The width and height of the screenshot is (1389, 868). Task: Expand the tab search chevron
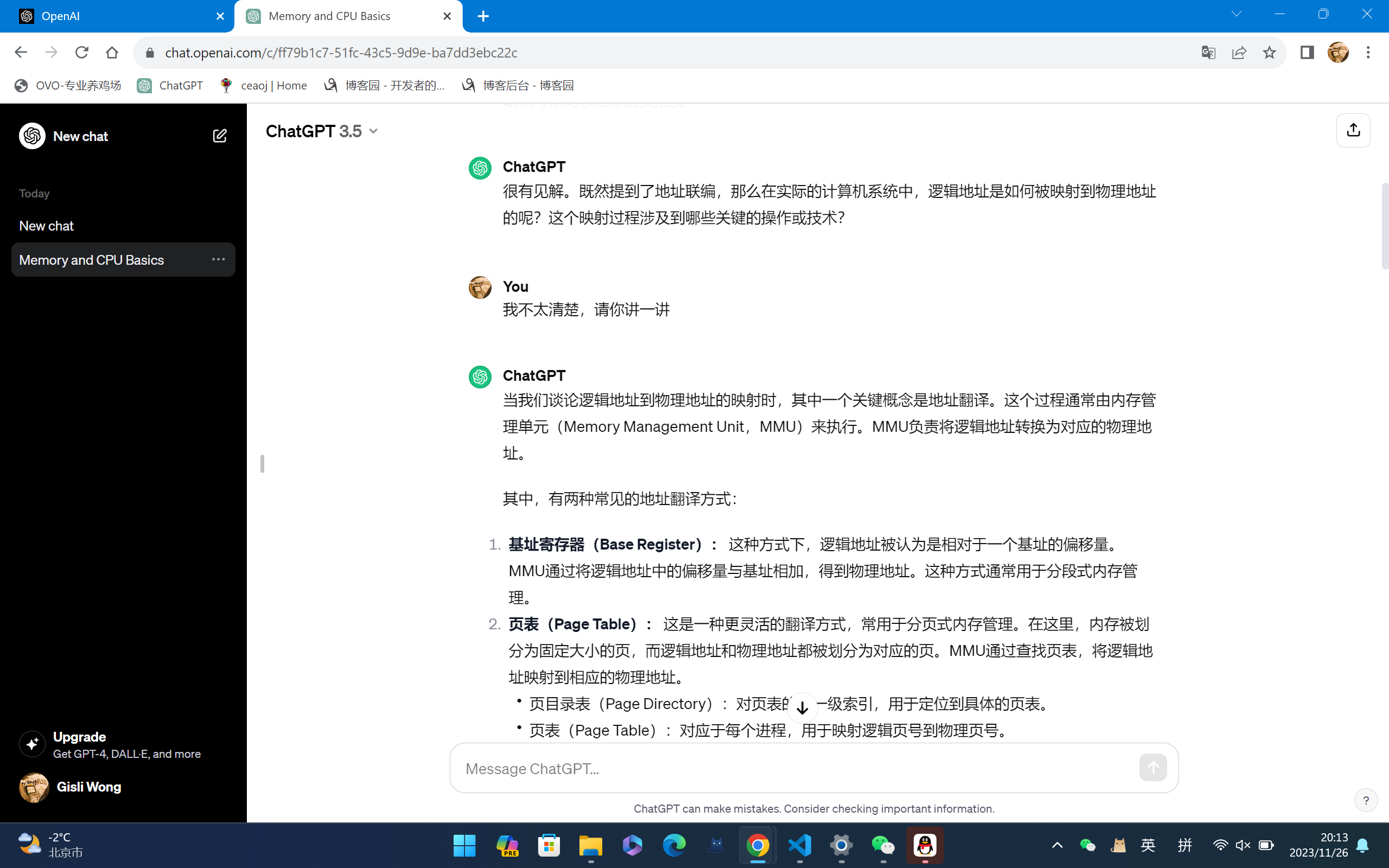(x=1237, y=14)
